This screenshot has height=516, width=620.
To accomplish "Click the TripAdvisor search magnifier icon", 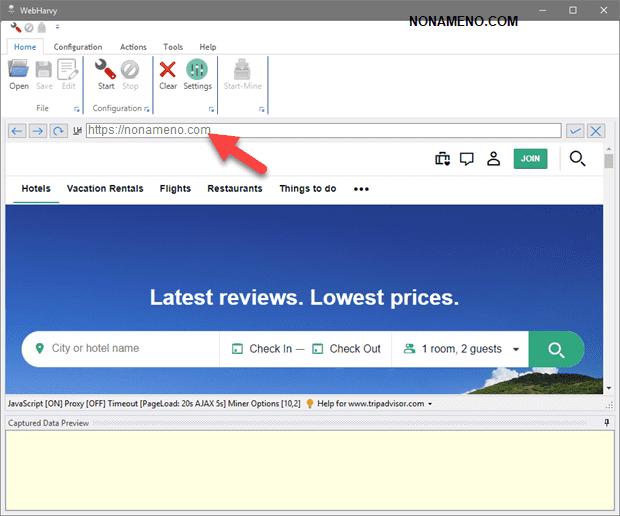I will point(577,158).
